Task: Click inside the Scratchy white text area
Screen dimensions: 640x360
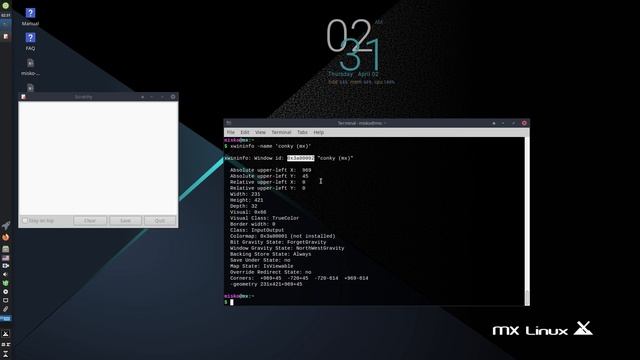Action: click(x=98, y=158)
